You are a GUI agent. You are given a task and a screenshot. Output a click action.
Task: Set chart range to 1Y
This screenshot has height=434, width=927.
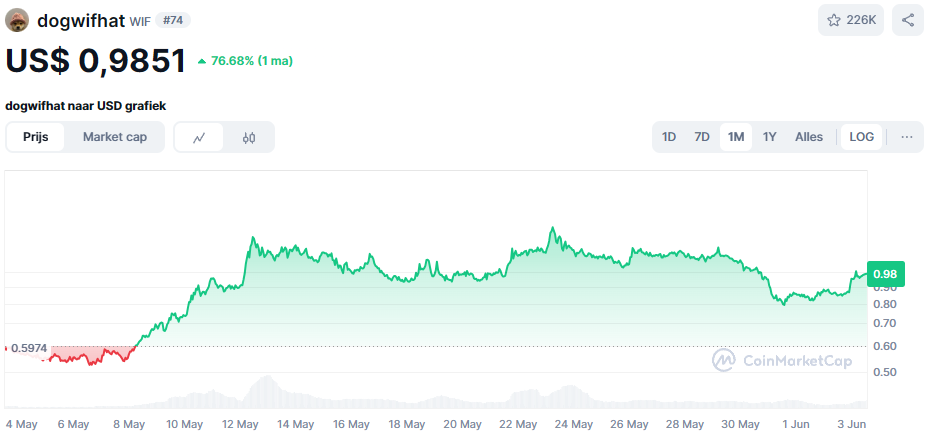pos(769,137)
